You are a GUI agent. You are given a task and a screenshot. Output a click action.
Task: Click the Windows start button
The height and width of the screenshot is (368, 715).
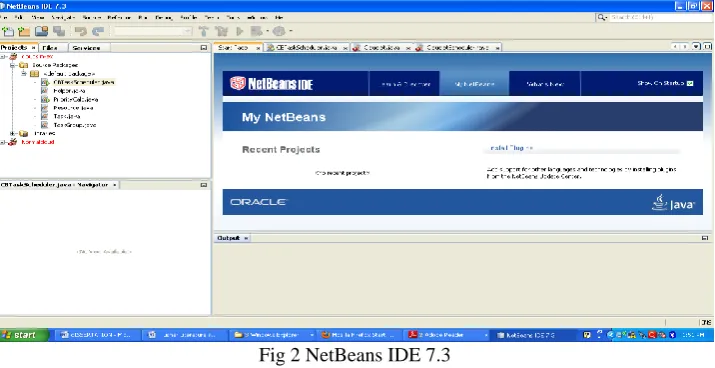(x=24, y=335)
